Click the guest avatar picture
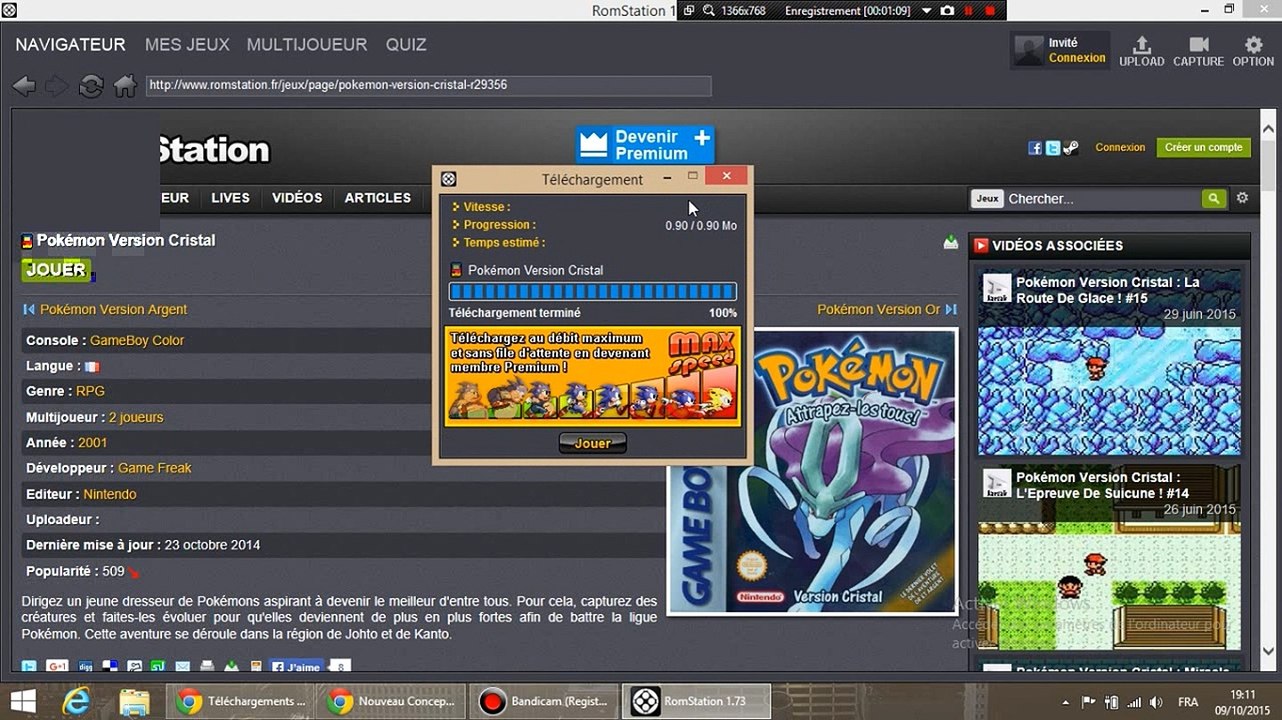Screen dimensions: 1282x720 1028,50
